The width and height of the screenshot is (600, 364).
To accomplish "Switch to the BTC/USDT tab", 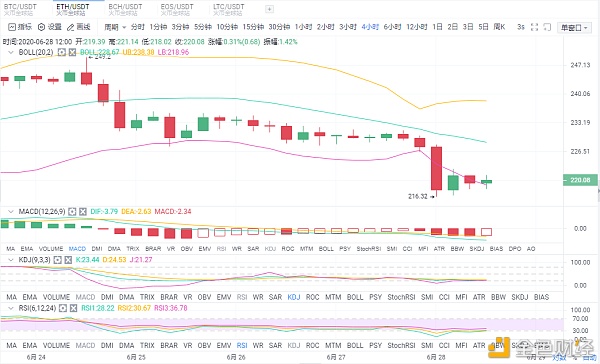I will (x=20, y=9).
